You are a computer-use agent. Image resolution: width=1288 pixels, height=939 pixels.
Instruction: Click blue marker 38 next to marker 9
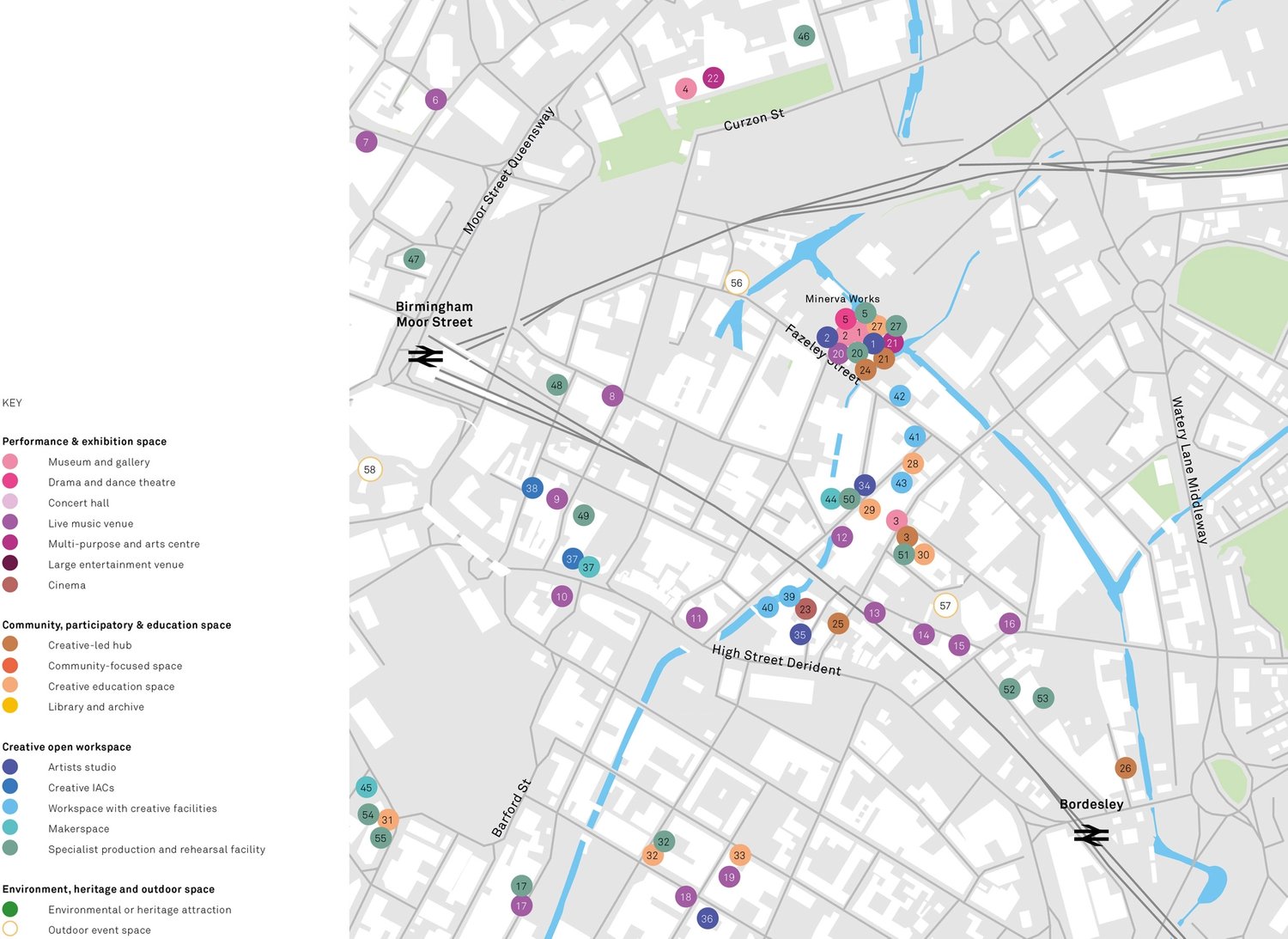532,488
